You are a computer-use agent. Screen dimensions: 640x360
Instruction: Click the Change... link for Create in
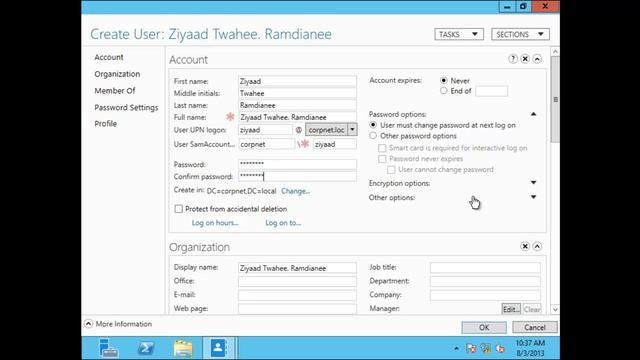coord(296,191)
